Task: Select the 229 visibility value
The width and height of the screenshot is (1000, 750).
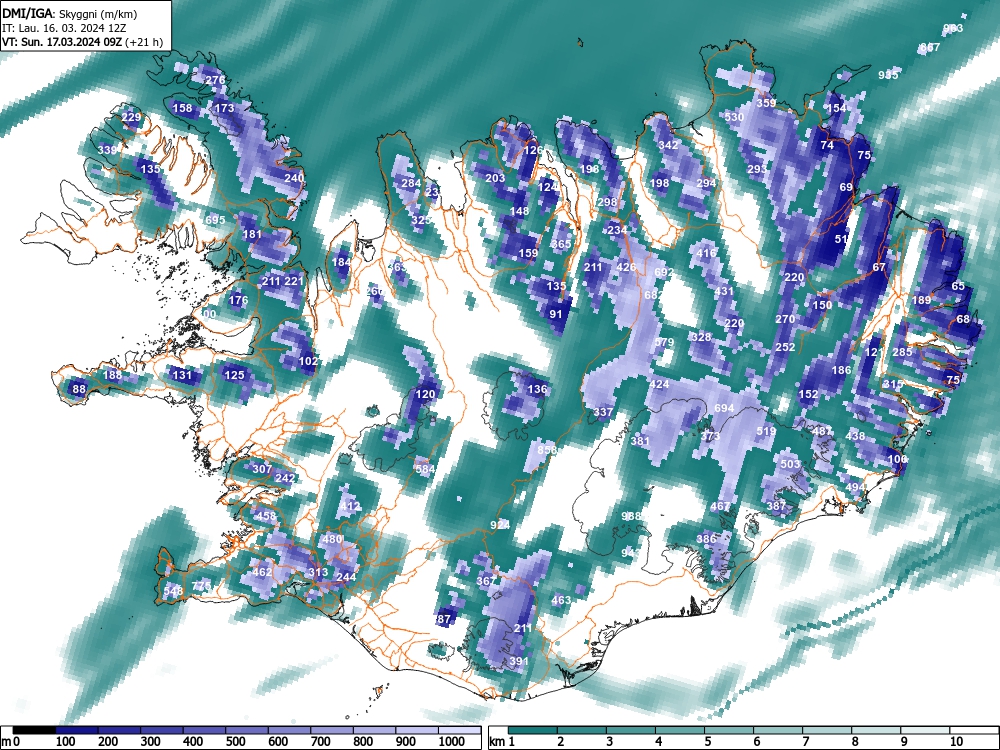Action: click(x=131, y=117)
